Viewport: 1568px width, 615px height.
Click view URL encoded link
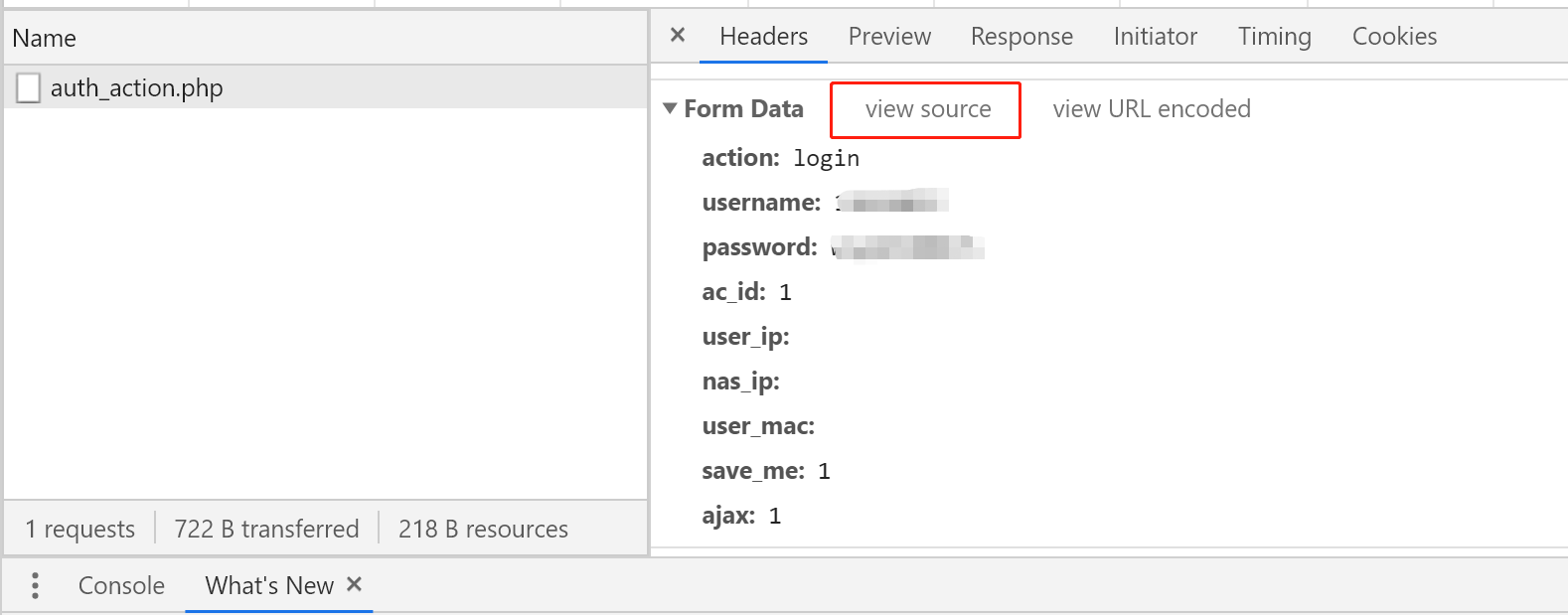point(1152,109)
